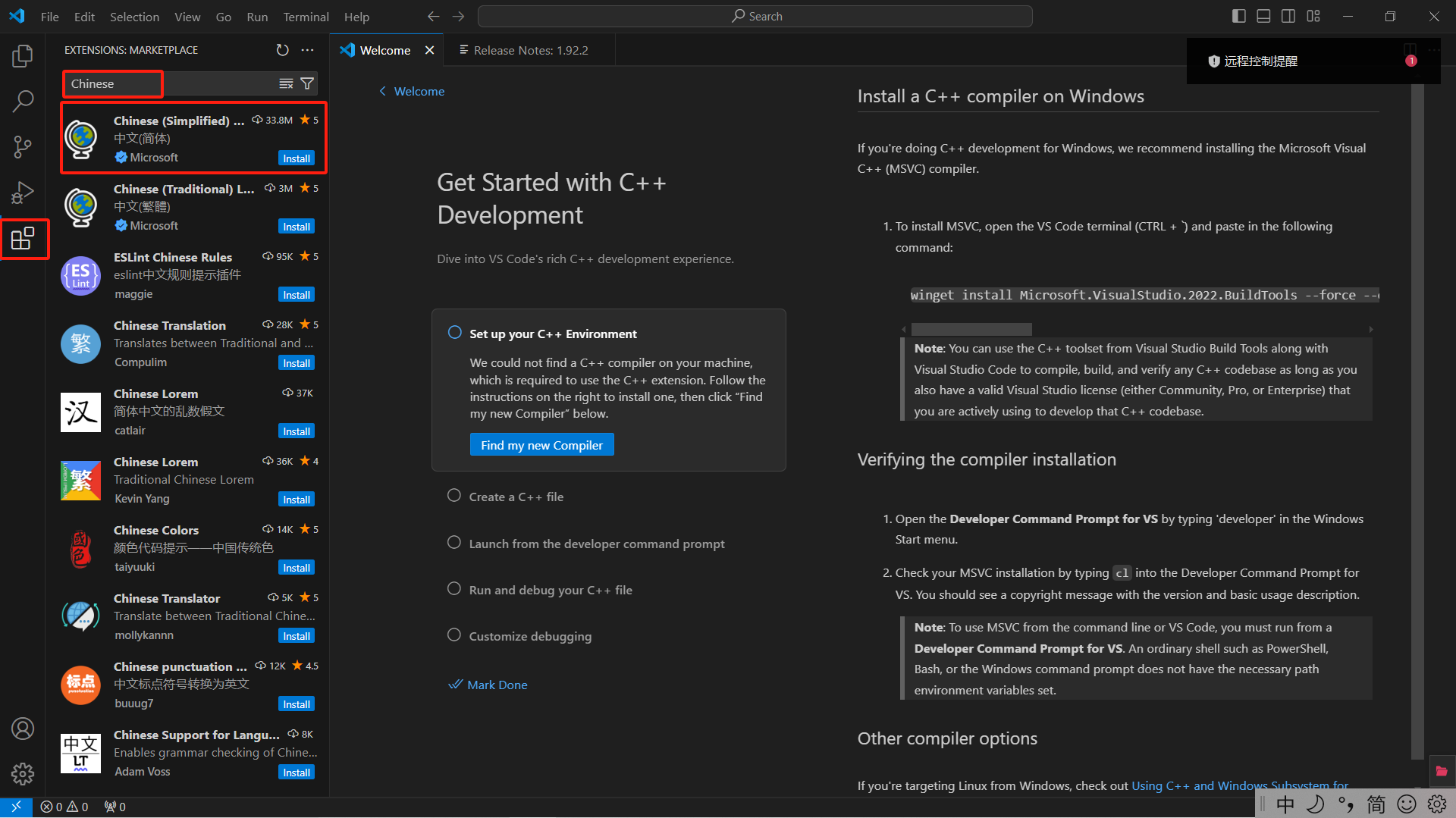Go back via the Welcome breadcrumb link

click(412, 91)
